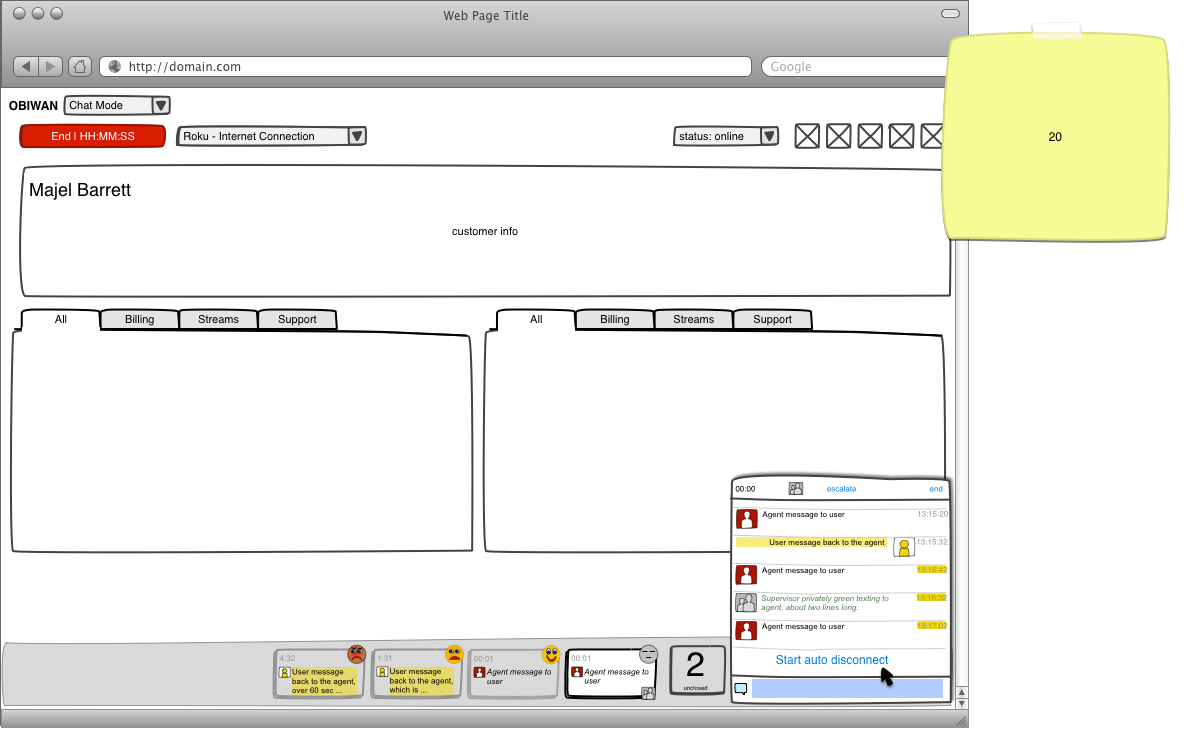
Task: Click the status dropdown arrow
Action: click(x=769, y=136)
